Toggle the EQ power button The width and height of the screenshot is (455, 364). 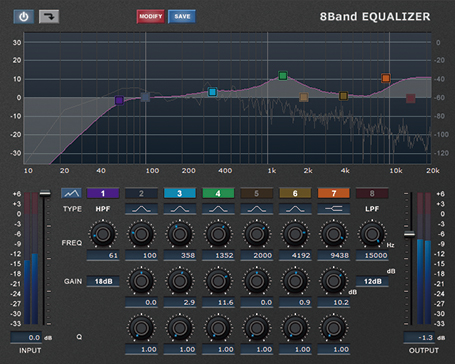click(23, 17)
